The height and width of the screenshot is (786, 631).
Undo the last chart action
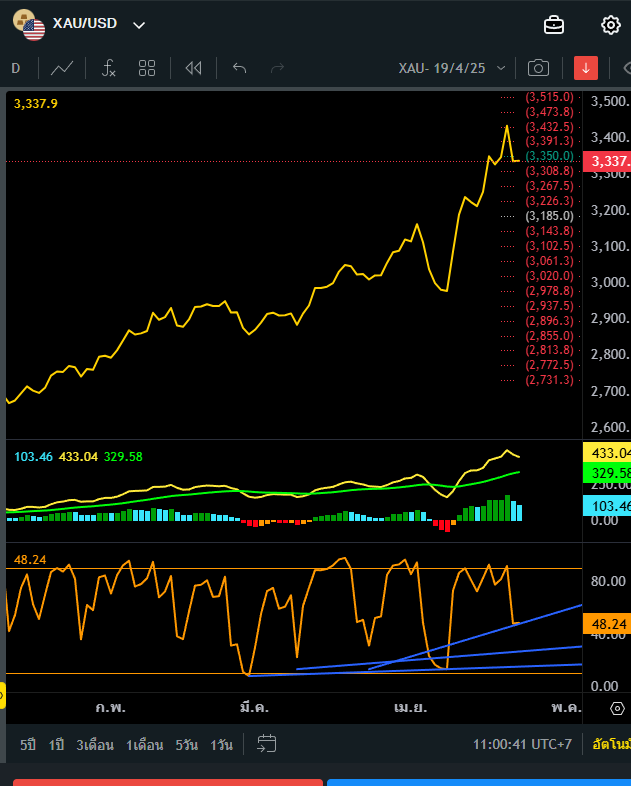click(240, 68)
